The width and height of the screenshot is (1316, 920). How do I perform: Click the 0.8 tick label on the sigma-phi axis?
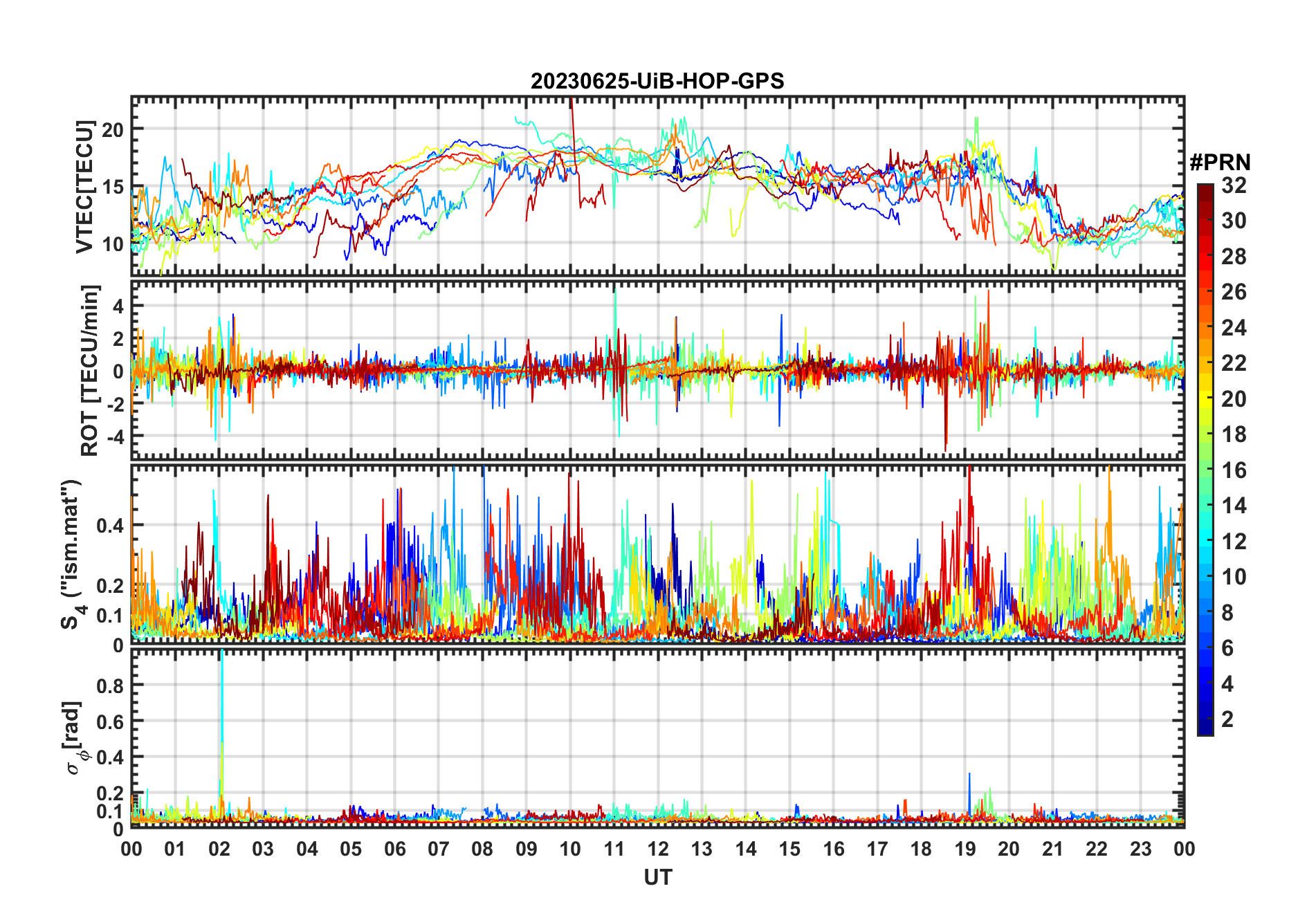click(109, 686)
